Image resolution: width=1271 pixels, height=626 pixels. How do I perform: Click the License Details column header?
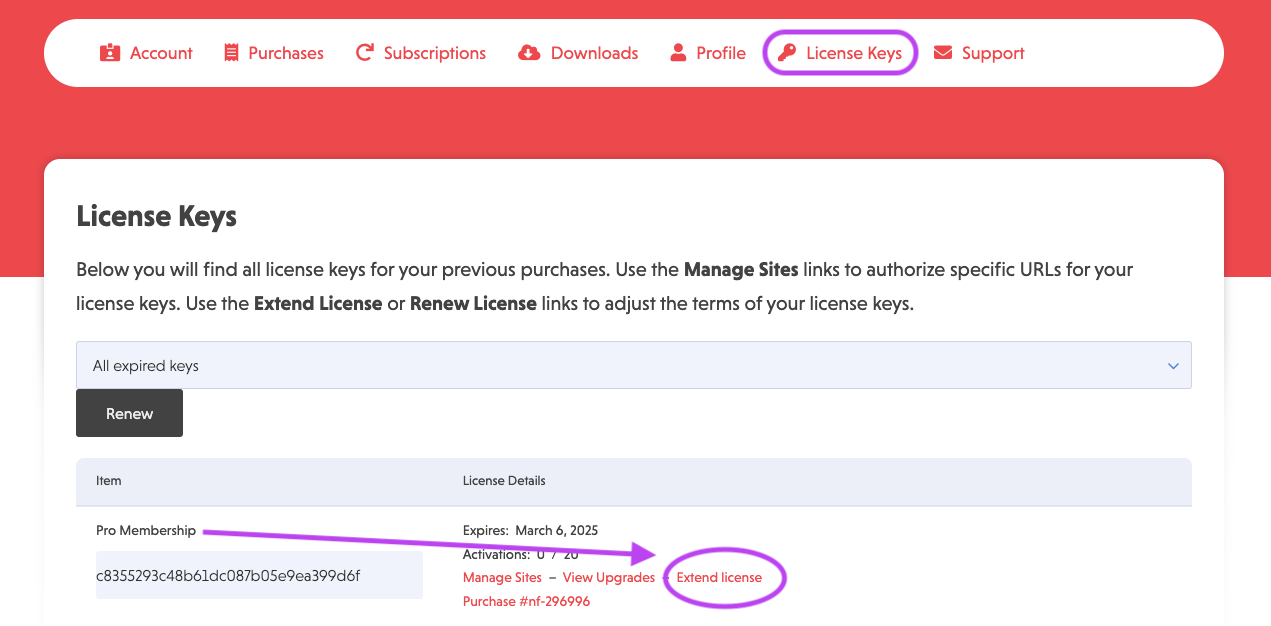(x=504, y=481)
